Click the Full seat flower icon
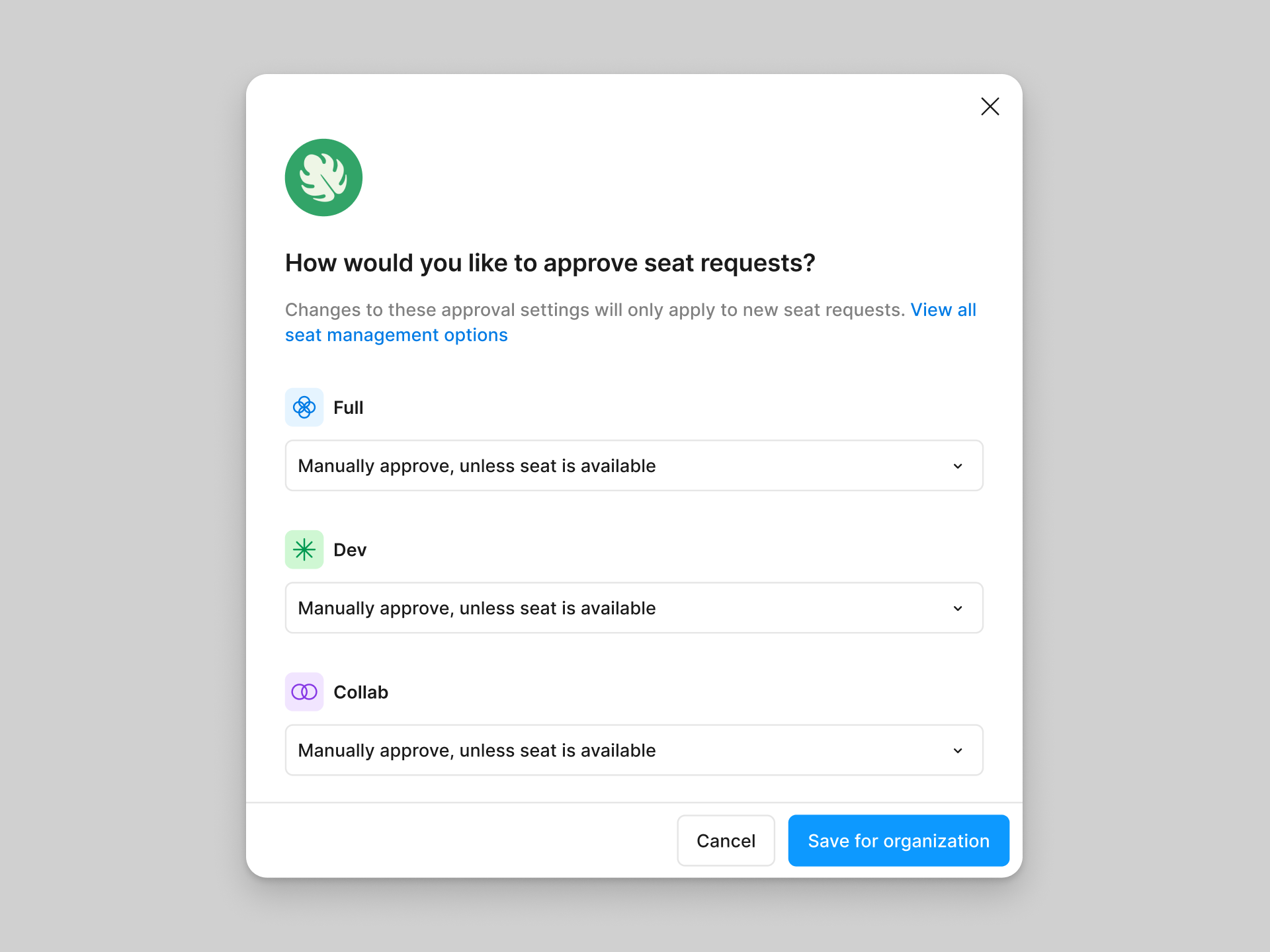The width and height of the screenshot is (1270, 952). (x=304, y=407)
